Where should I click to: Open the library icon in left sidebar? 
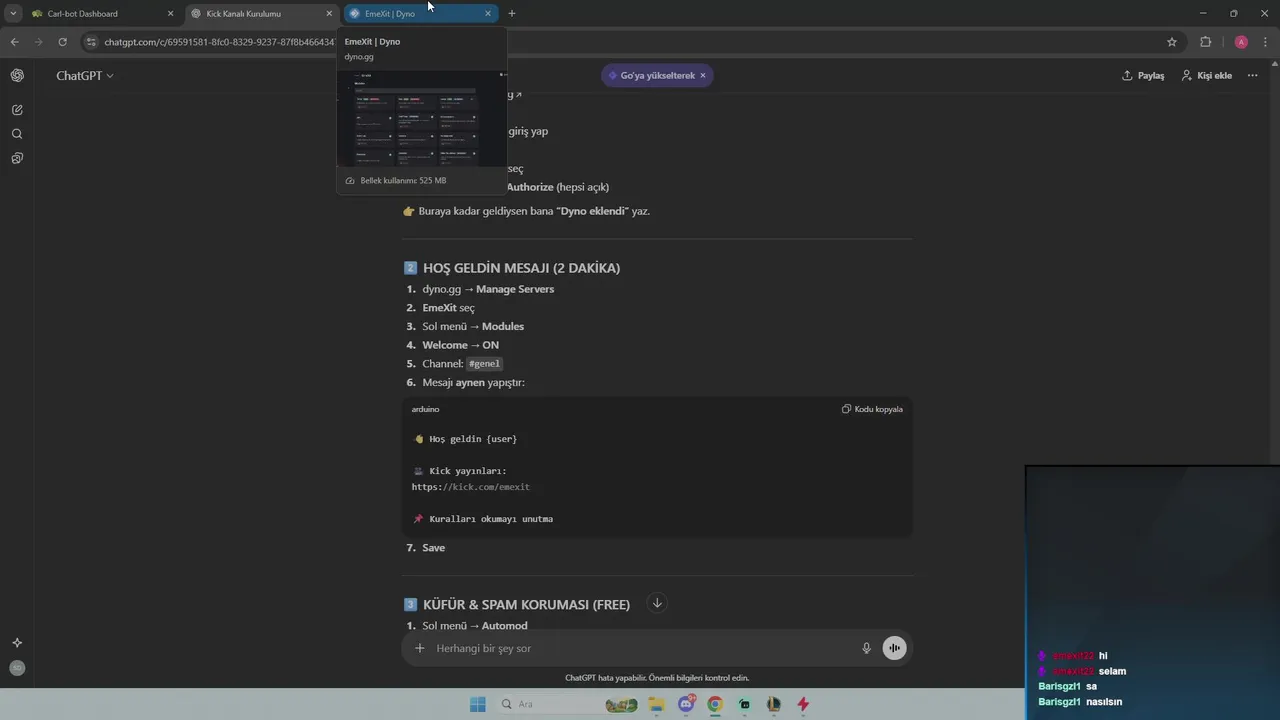[x=17, y=158]
